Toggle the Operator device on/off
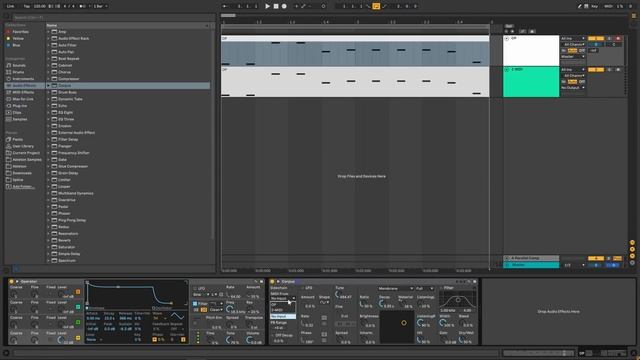Viewport: 640px width, 360px height. click(11, 282)
